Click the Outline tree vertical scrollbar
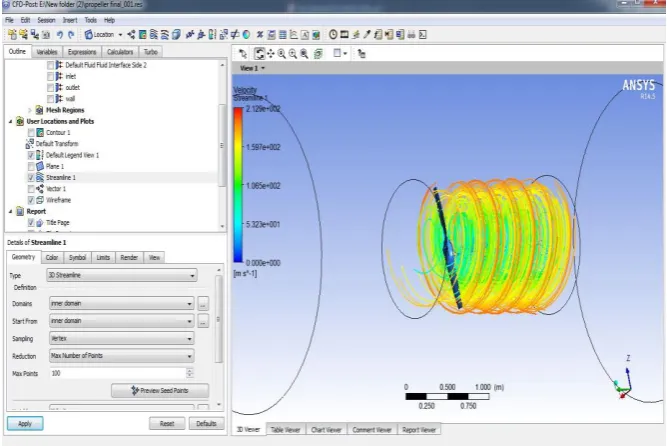 (x=222, y=145)
